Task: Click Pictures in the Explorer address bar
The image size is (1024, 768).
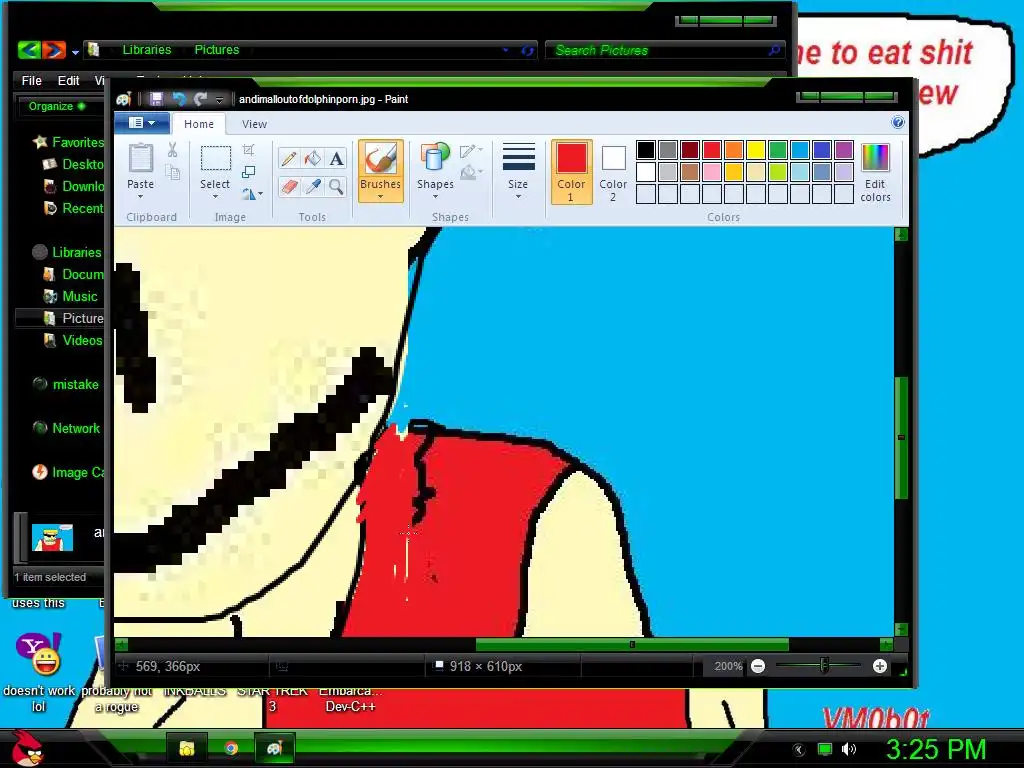Action: pyautogui.click(x=217, y=50)
